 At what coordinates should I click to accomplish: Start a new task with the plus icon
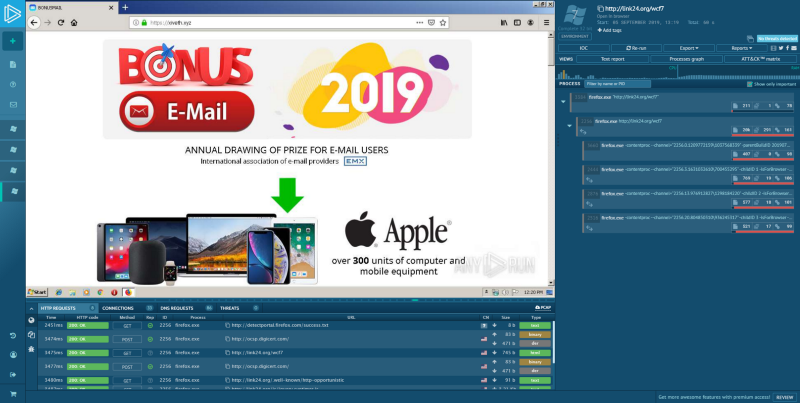pyautogui.click(x=13, y=41)
